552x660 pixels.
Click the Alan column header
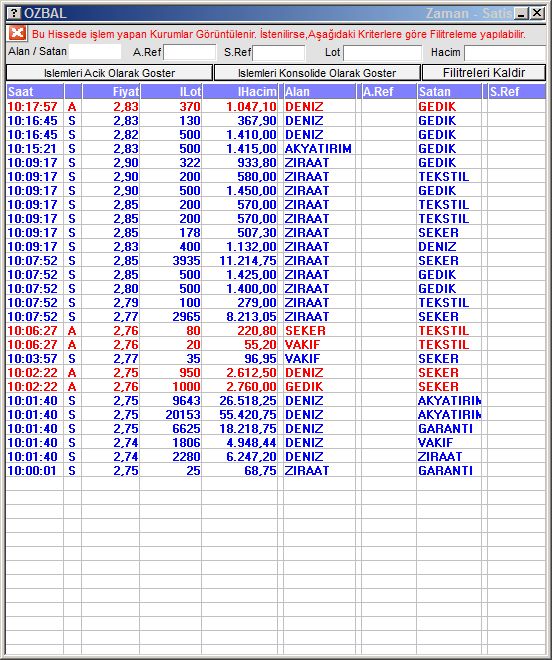pyautogui.click(x=320, y=91)
